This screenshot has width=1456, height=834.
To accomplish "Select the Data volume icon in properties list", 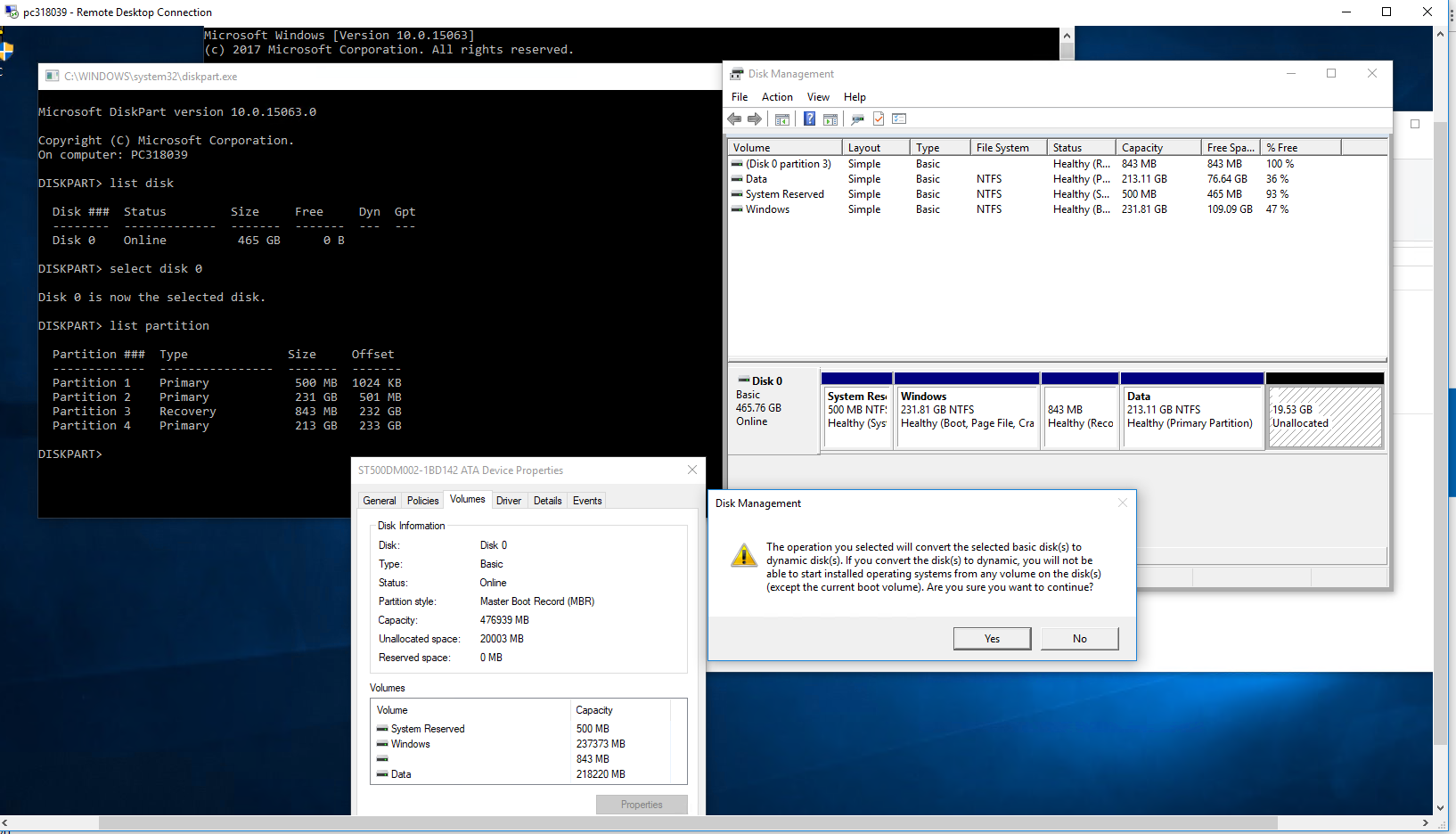I will click(382, 774).
